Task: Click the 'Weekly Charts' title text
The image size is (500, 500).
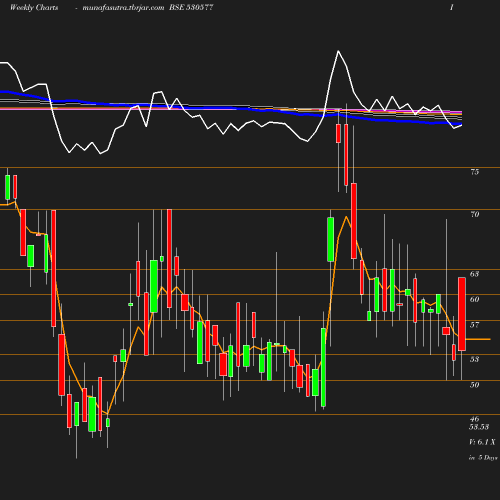Action: (x=34, y=7)
